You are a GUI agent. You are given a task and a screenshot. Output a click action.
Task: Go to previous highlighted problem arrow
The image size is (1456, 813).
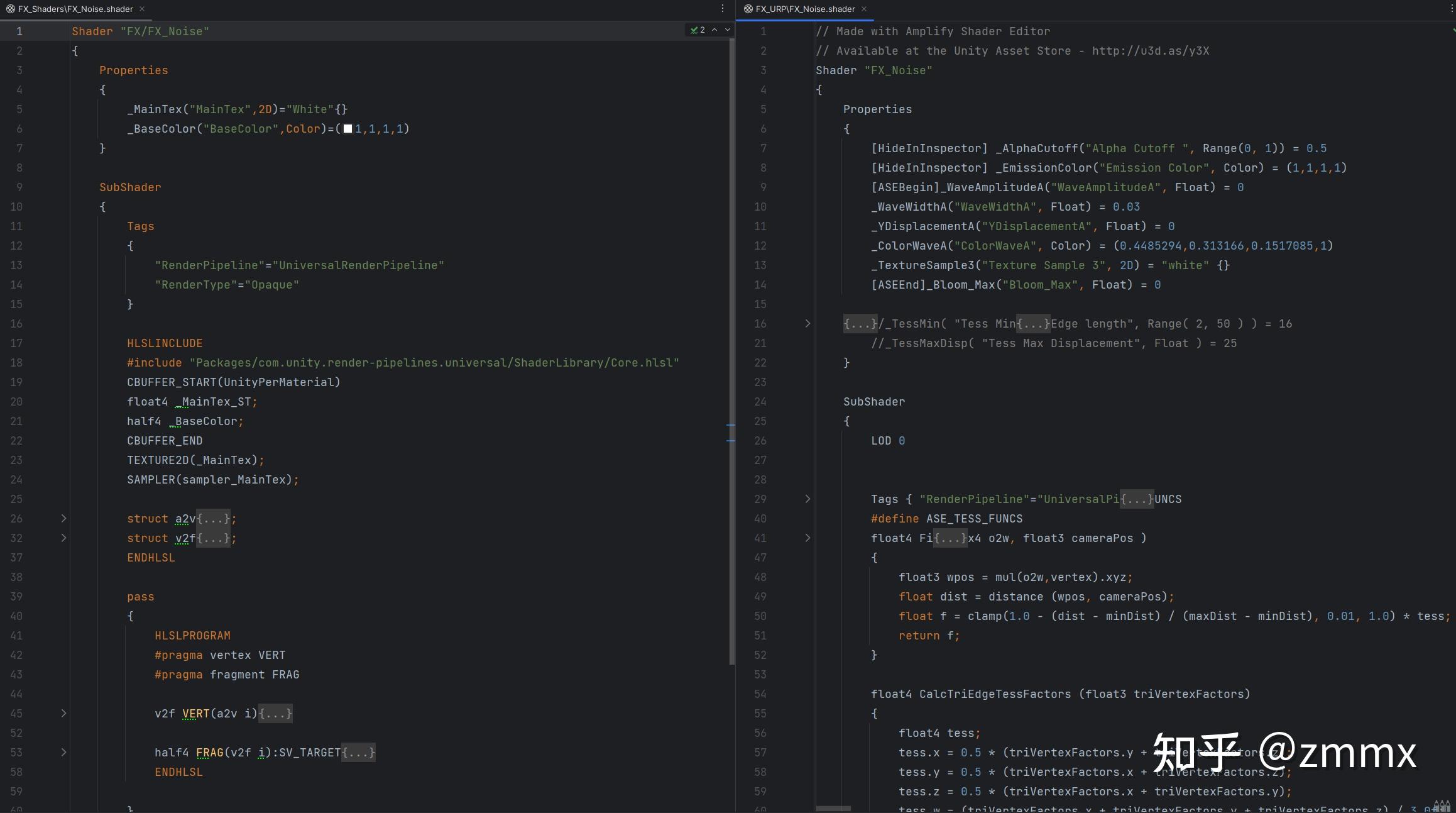click(x=714, y=30)
